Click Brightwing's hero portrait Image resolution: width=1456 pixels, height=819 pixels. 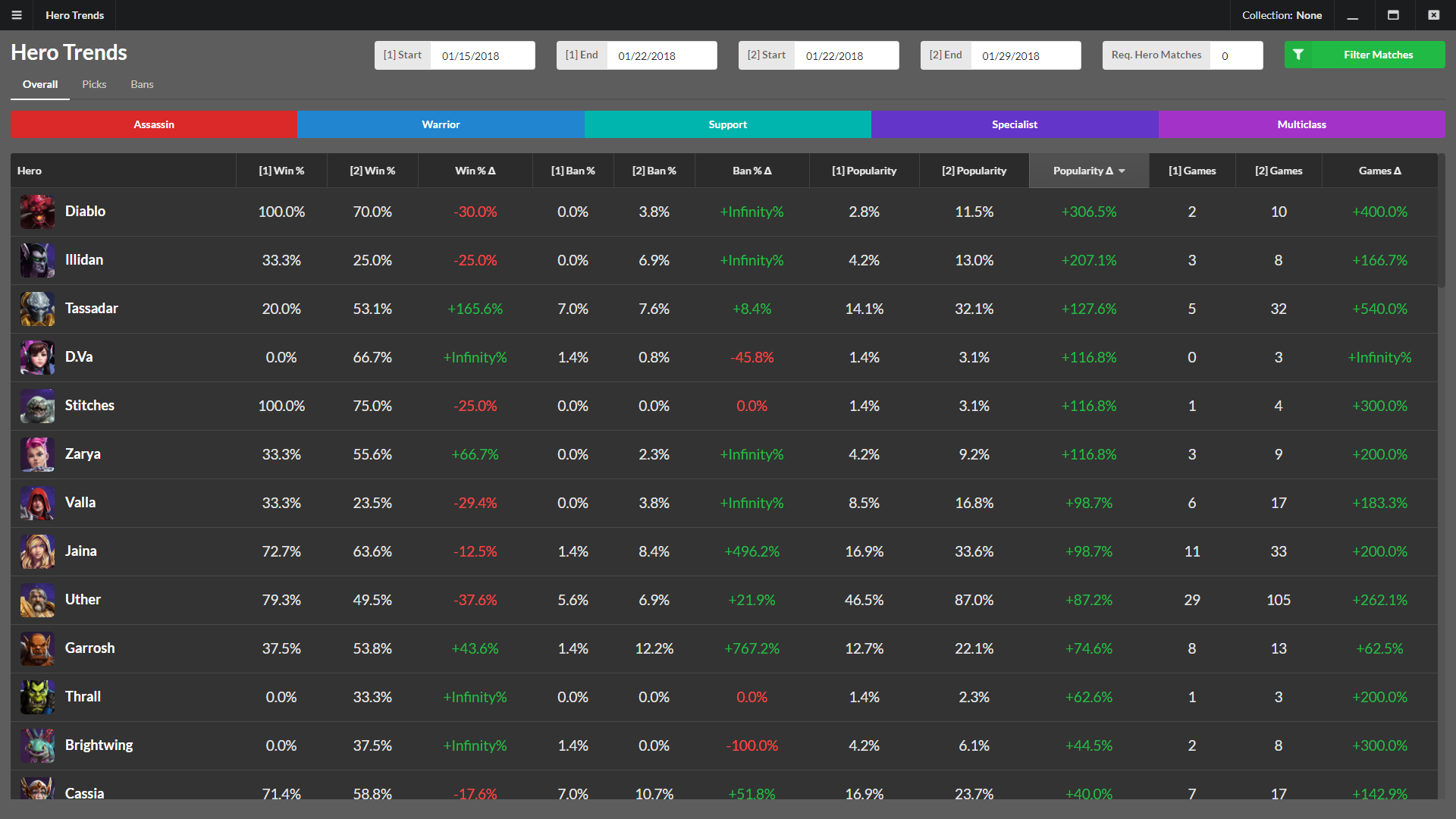click(x=37, y=745)
